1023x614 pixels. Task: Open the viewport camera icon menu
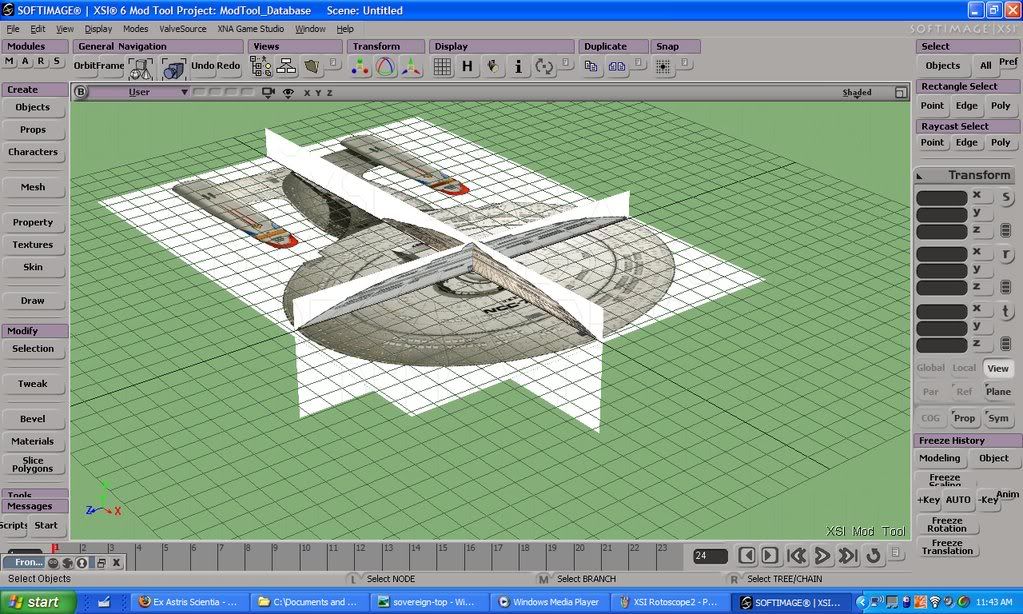(x=268, y=93)
